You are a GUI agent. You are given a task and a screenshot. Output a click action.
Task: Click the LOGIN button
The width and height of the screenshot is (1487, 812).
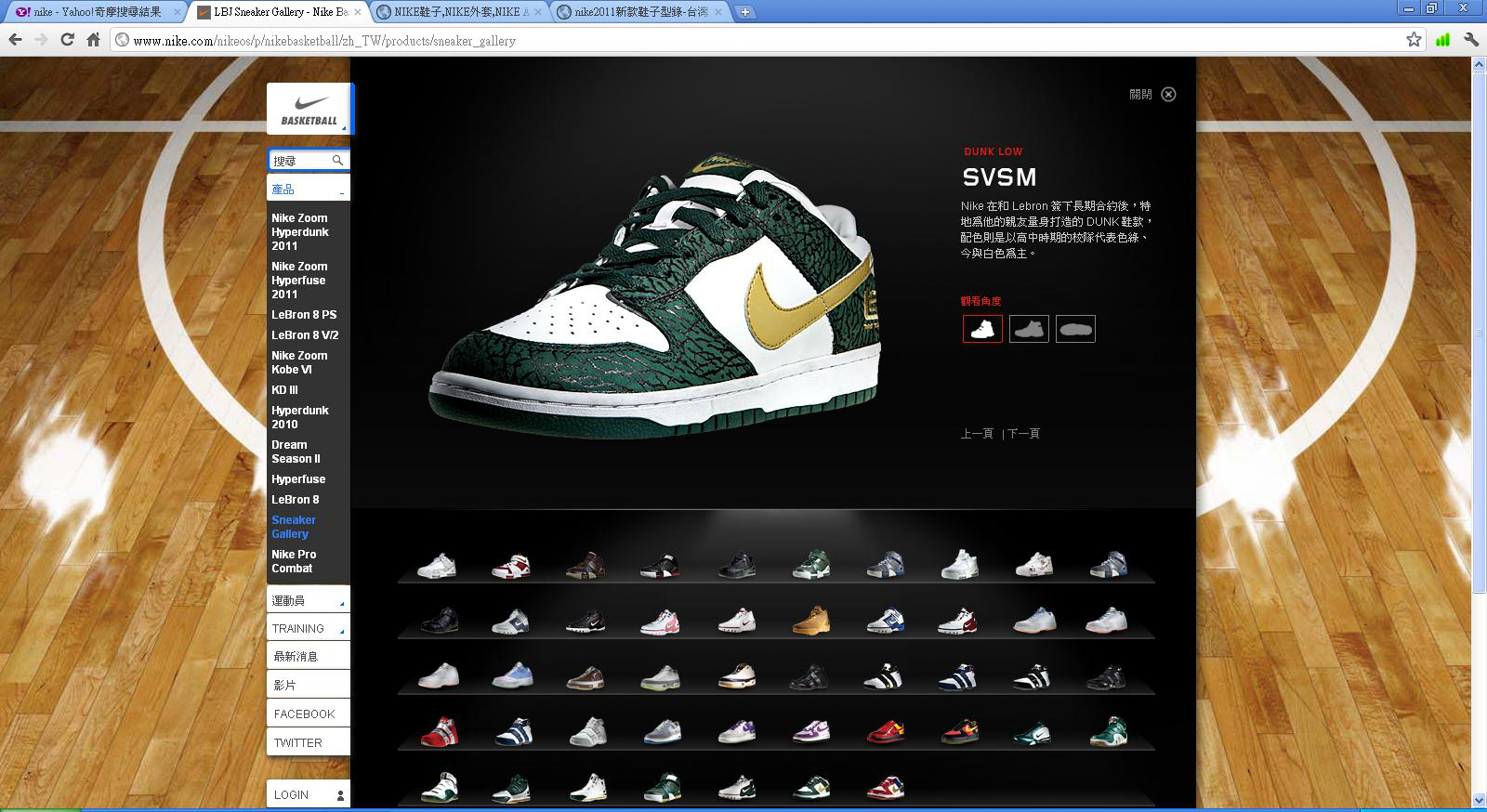tap(309, 795)
